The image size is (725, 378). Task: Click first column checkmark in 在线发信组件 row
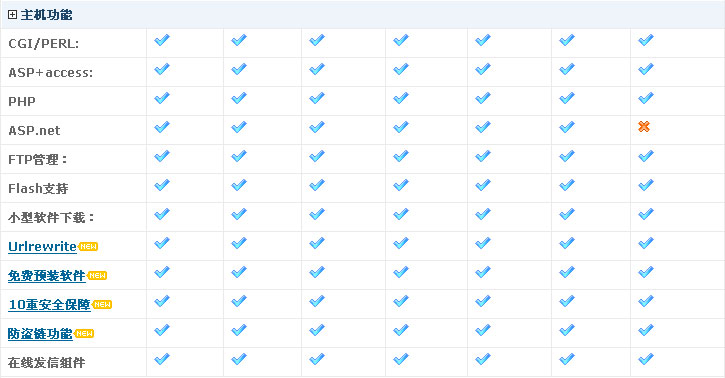162,359
